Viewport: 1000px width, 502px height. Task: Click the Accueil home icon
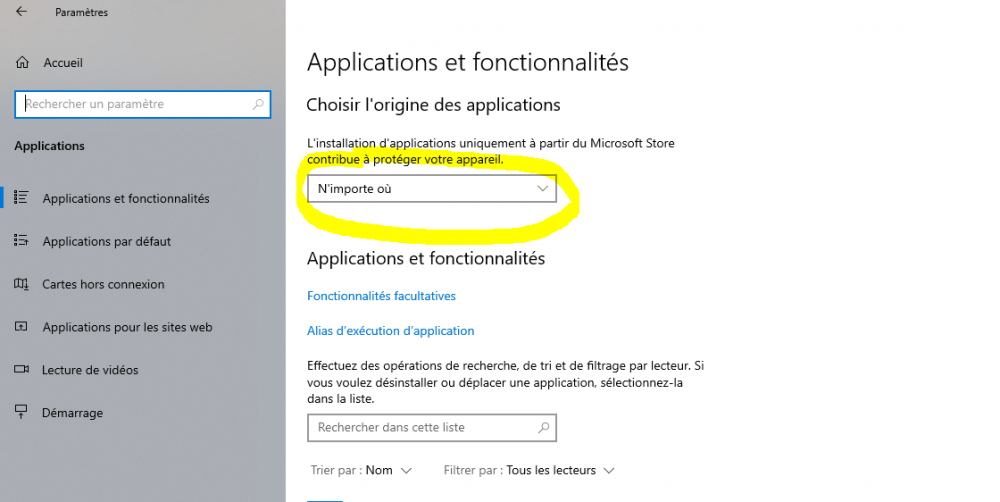(x=22, y=63)
